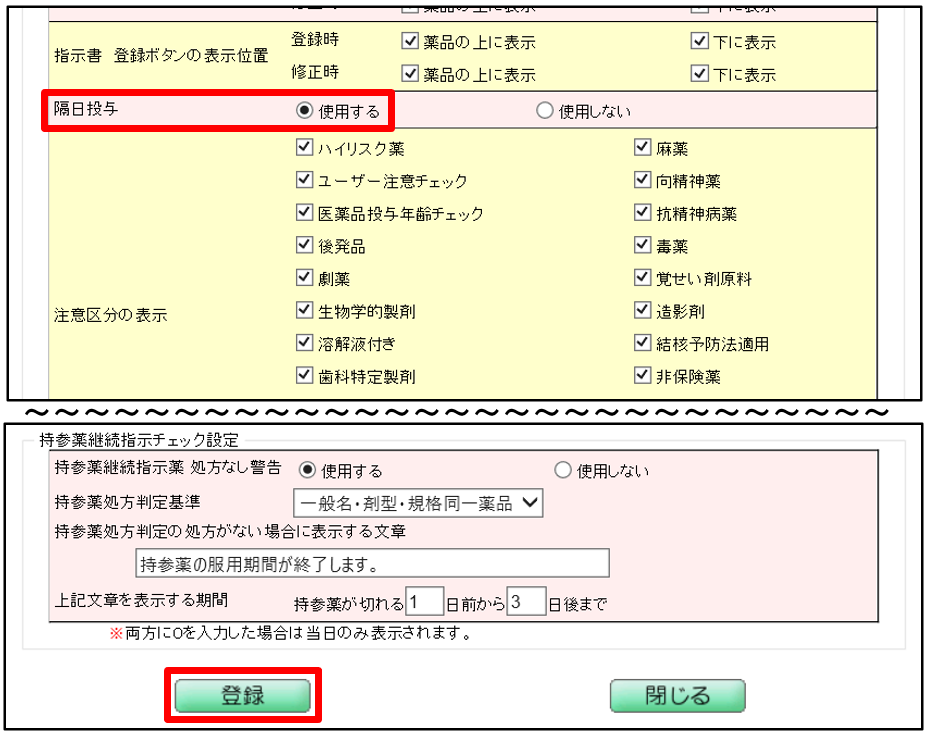The height and width of the screenshot is (738, 934).
Task: Select 使用しない for 処方なし警告
Action: [x=562, y=470]
